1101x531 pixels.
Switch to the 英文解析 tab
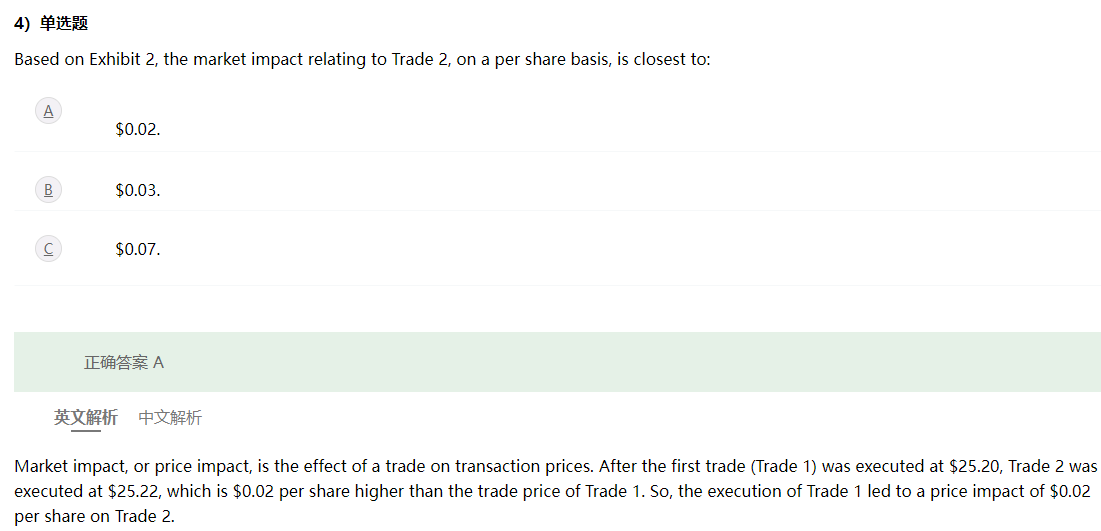click(x=86, y=417)
